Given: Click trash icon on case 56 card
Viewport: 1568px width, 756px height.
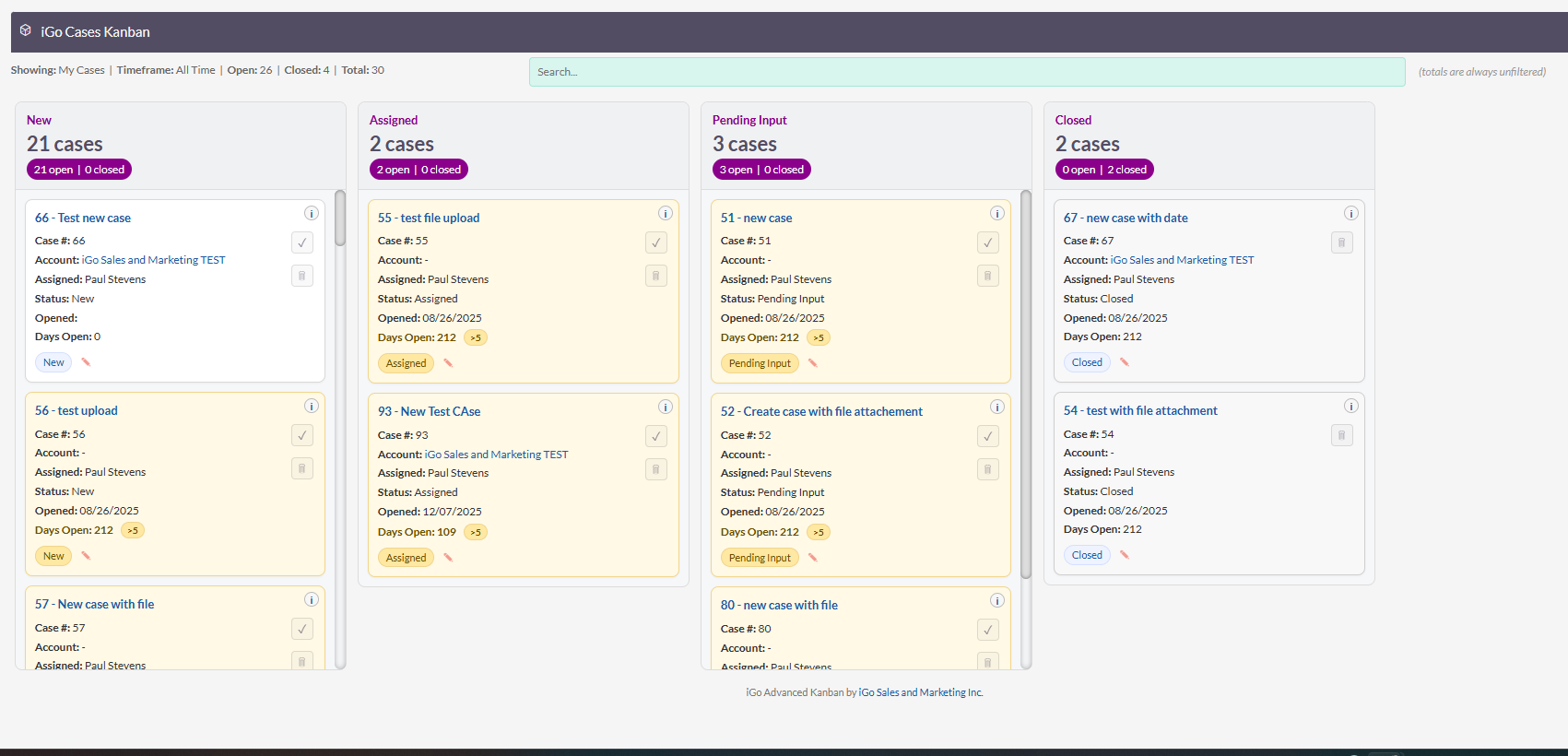Looking at the screenshot, I should [x=302, y=468].
